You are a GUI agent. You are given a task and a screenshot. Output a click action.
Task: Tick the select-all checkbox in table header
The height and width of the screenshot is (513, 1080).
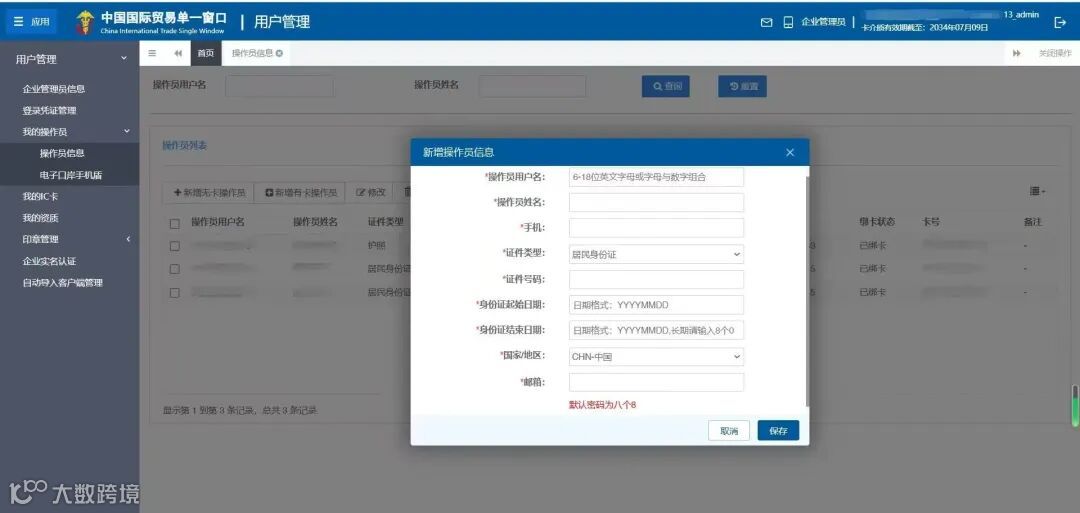coord(174,223)
